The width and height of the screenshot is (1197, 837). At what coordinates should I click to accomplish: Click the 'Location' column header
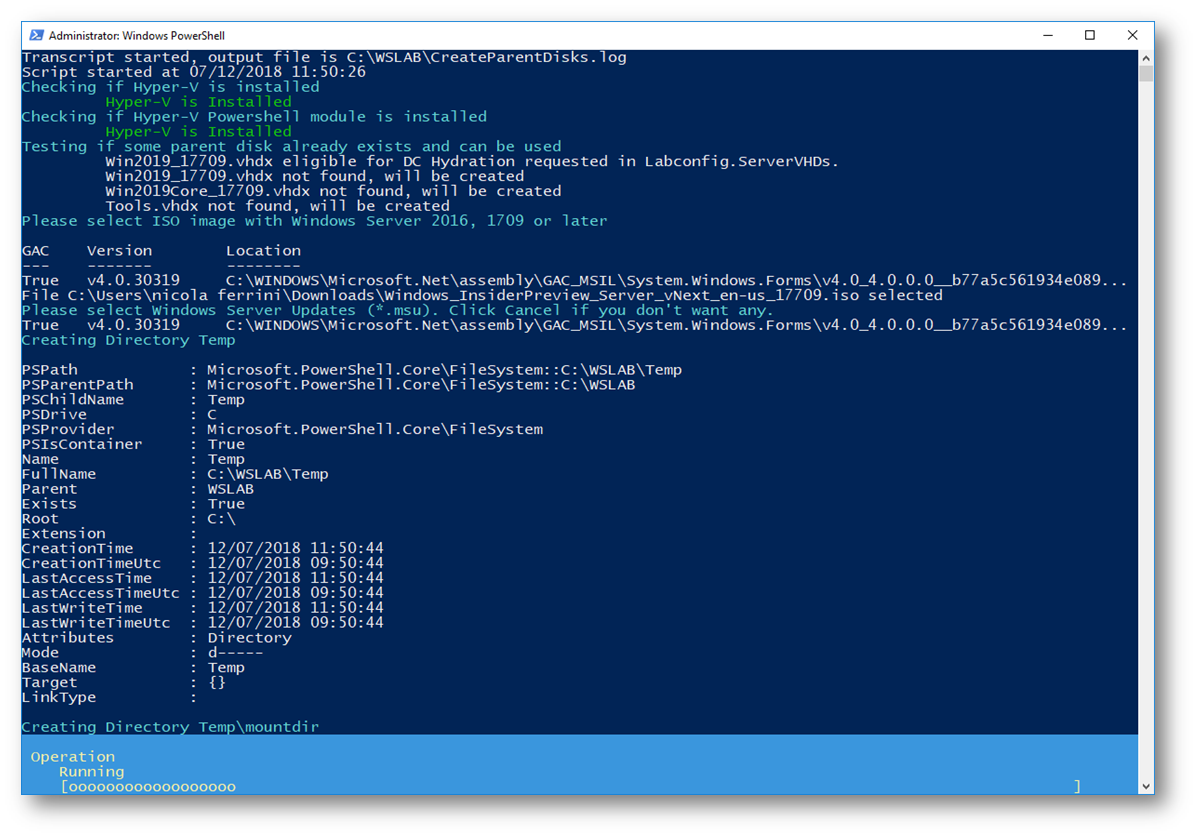click(263, 250)
